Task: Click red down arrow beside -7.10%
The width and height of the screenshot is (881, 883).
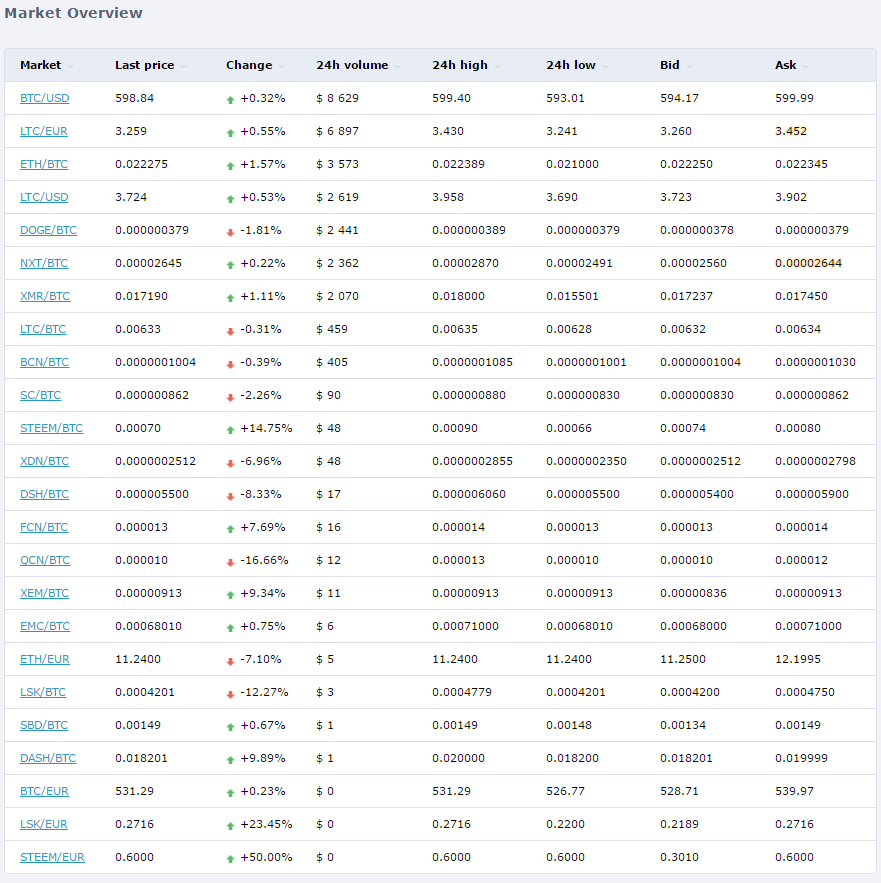Action: pos(230,662)
